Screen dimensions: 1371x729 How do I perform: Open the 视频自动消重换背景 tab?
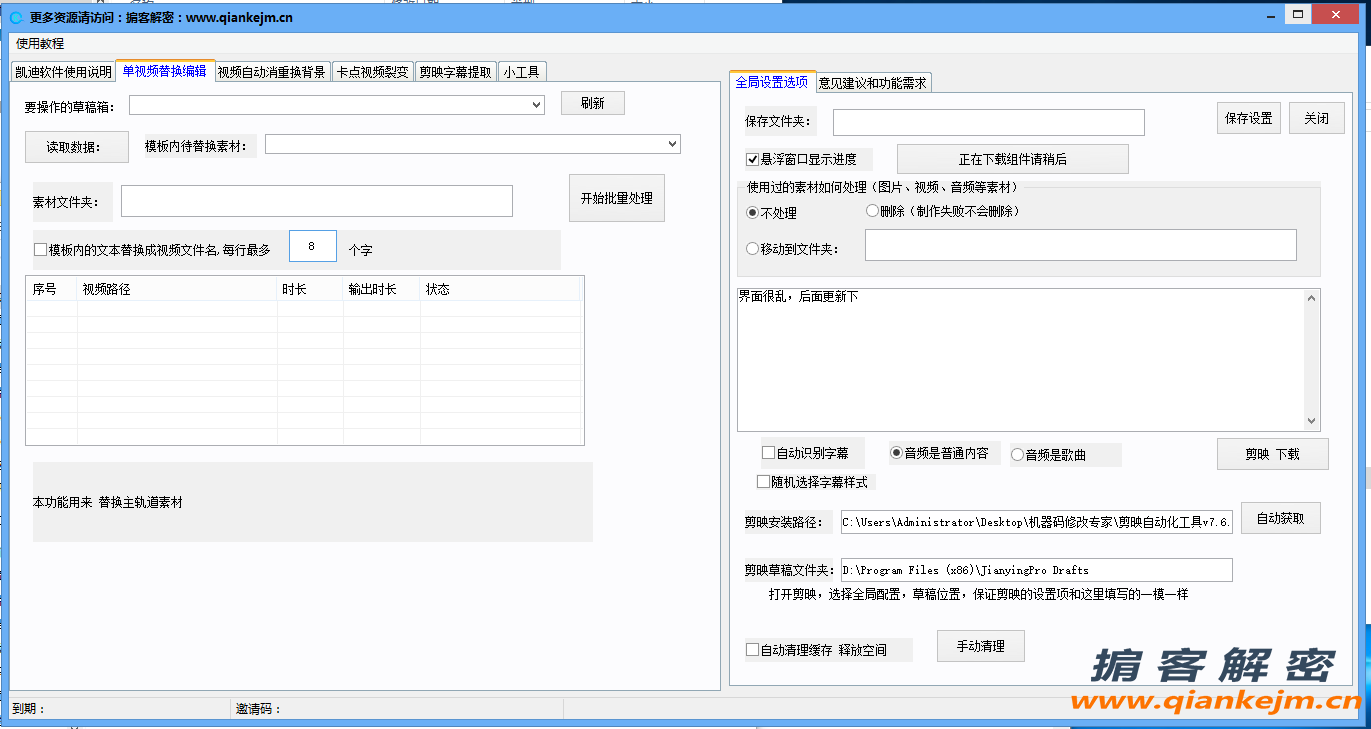coord(272,72)
